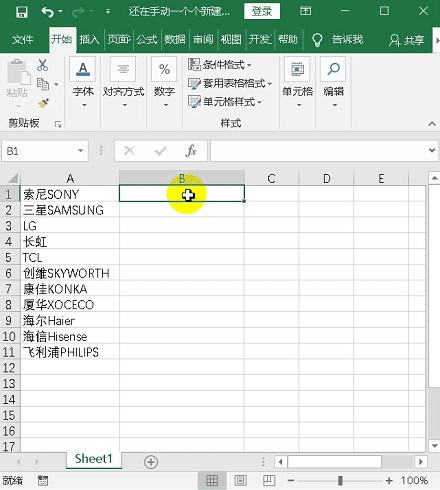The height and width of the screenshot is (490, 440).
Task: Collapse the ribbon with the chevron
Action: (432, 124)
